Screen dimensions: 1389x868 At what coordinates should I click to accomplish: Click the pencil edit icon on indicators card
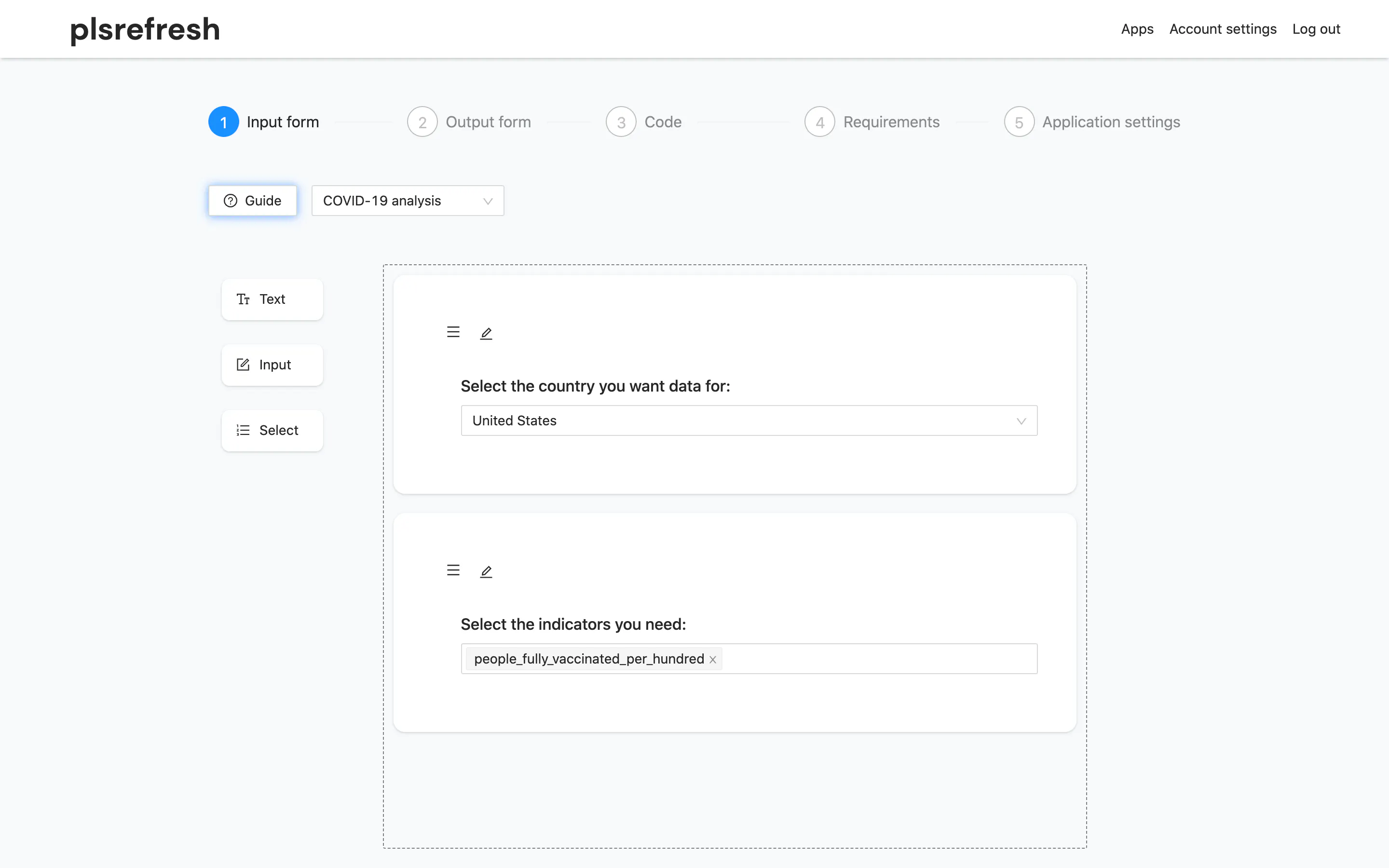[486, 571]
